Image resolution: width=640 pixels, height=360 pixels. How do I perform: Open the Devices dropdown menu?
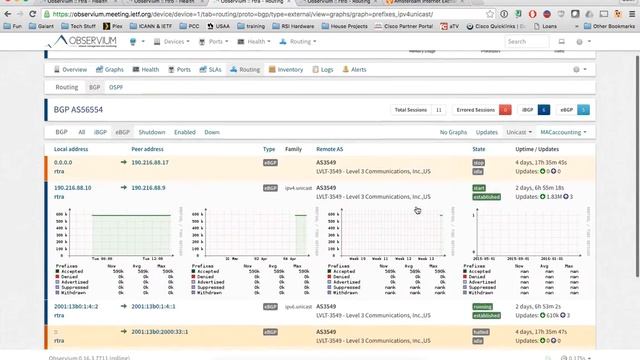click(171, 42)
